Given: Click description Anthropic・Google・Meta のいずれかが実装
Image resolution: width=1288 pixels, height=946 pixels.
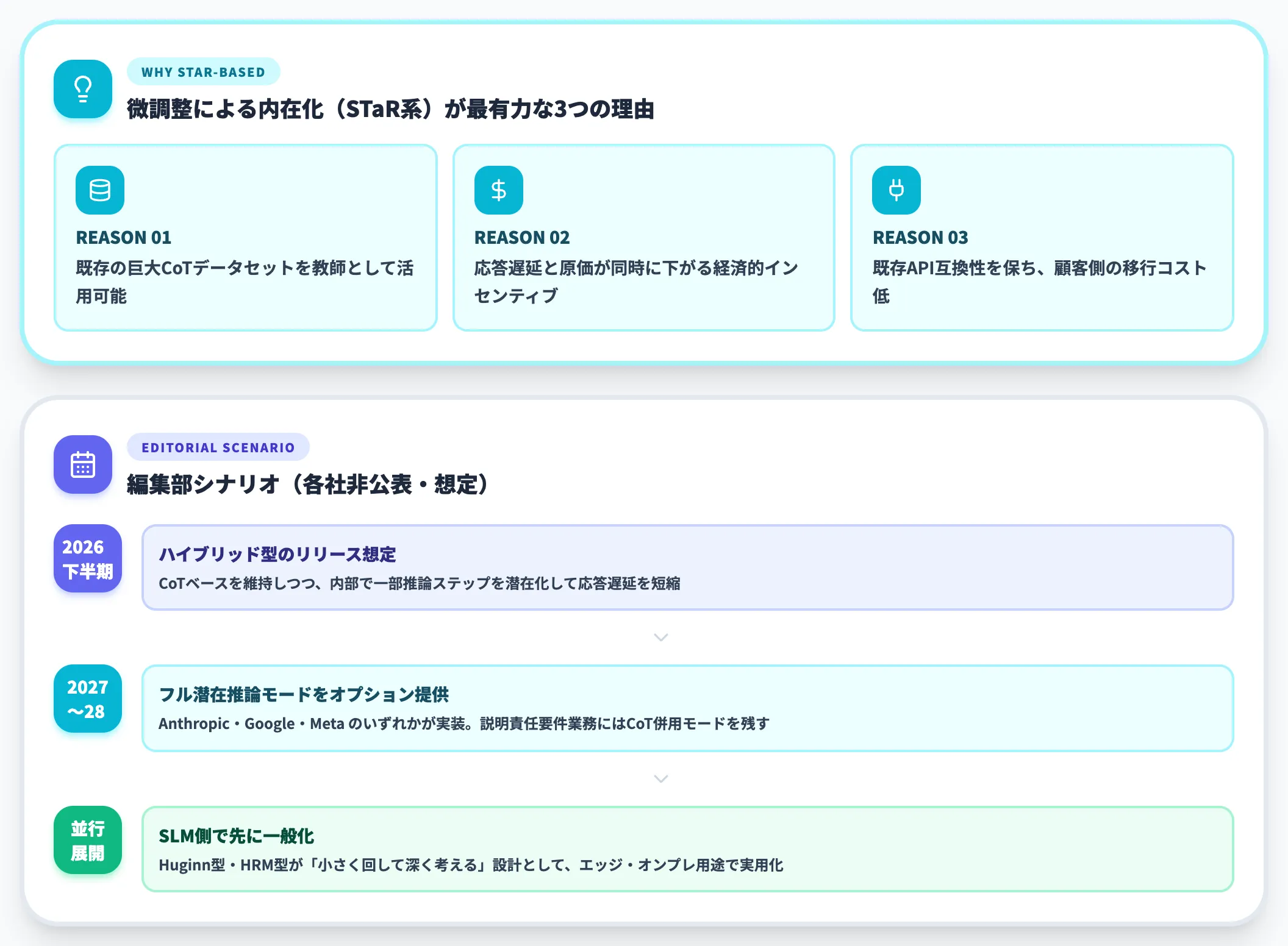Looking at the screenshot, I should click(464, 724).
